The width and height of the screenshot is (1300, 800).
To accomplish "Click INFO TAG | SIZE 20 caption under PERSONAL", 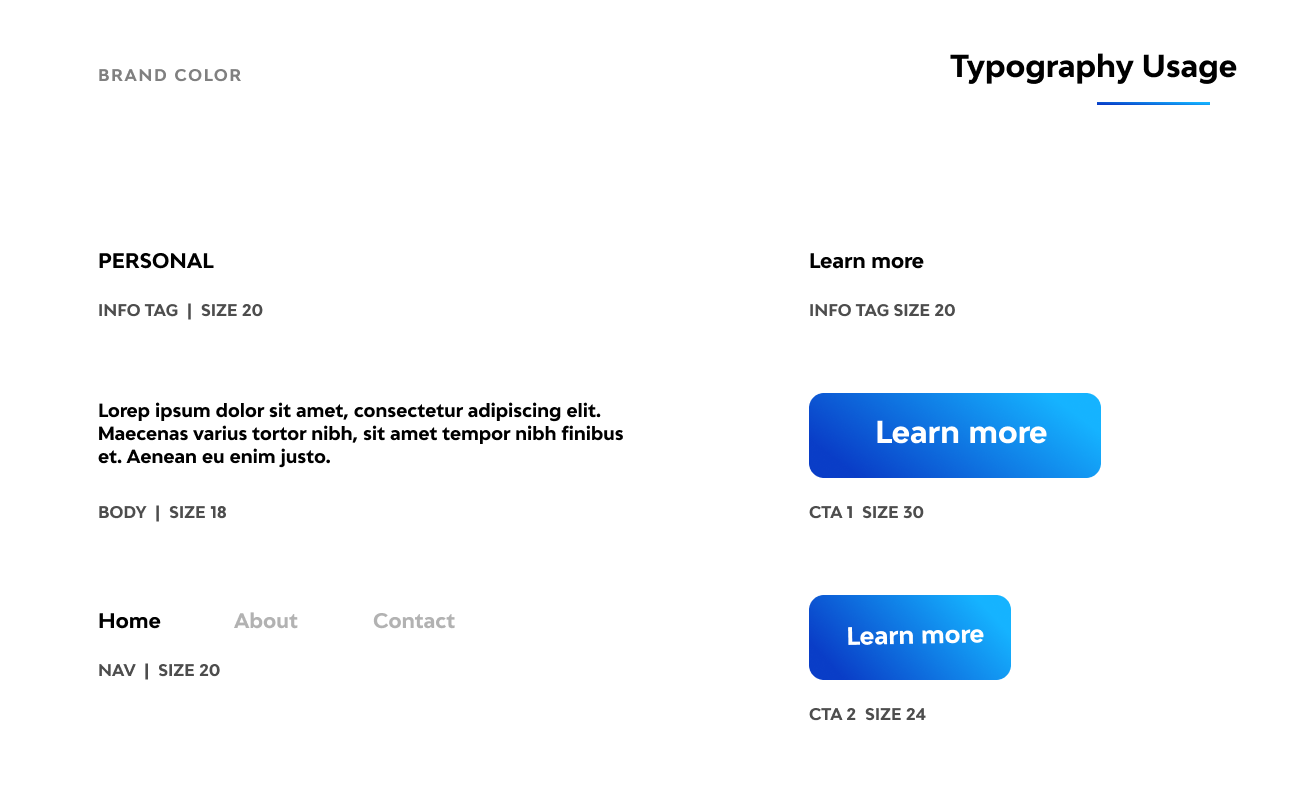I will tap(180, 310).
